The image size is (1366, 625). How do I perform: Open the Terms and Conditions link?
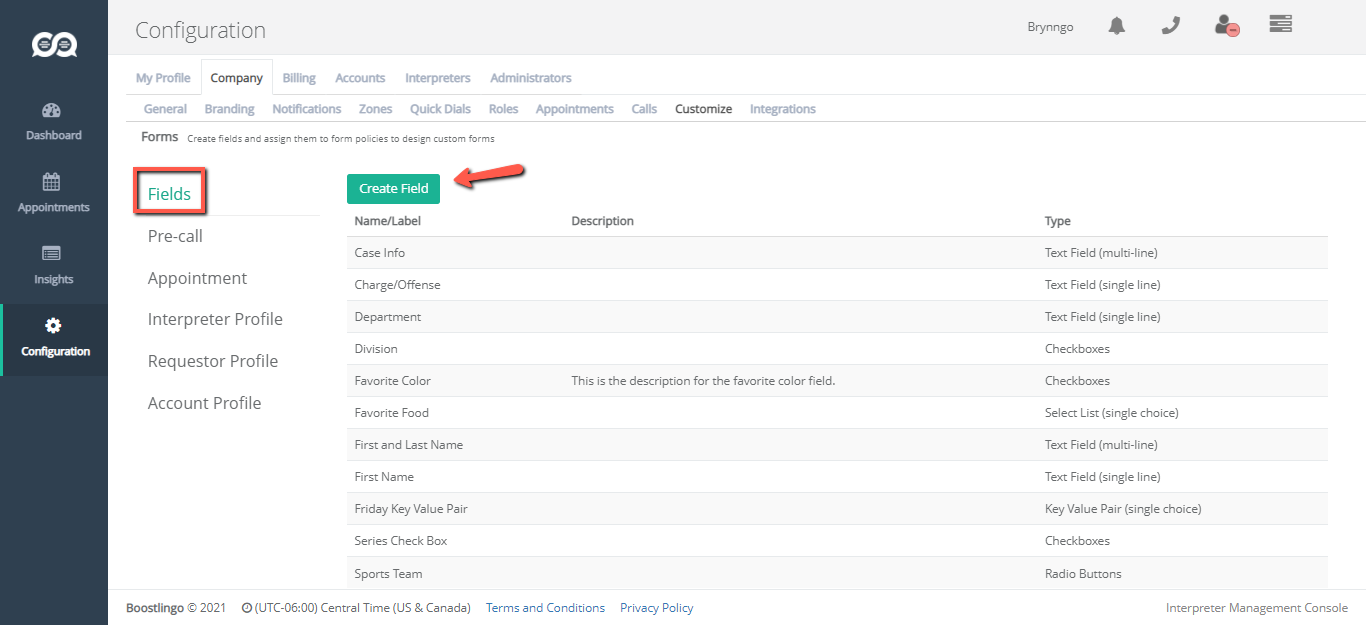point(545,608)
